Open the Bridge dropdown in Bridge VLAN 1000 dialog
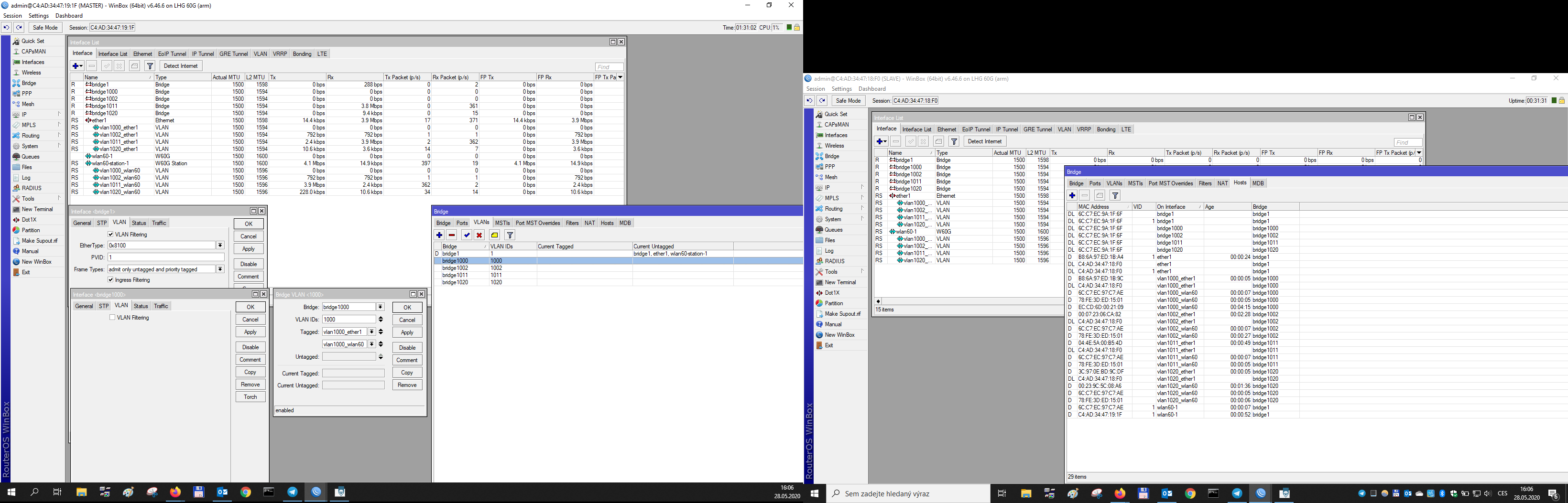 pos(380,307)
